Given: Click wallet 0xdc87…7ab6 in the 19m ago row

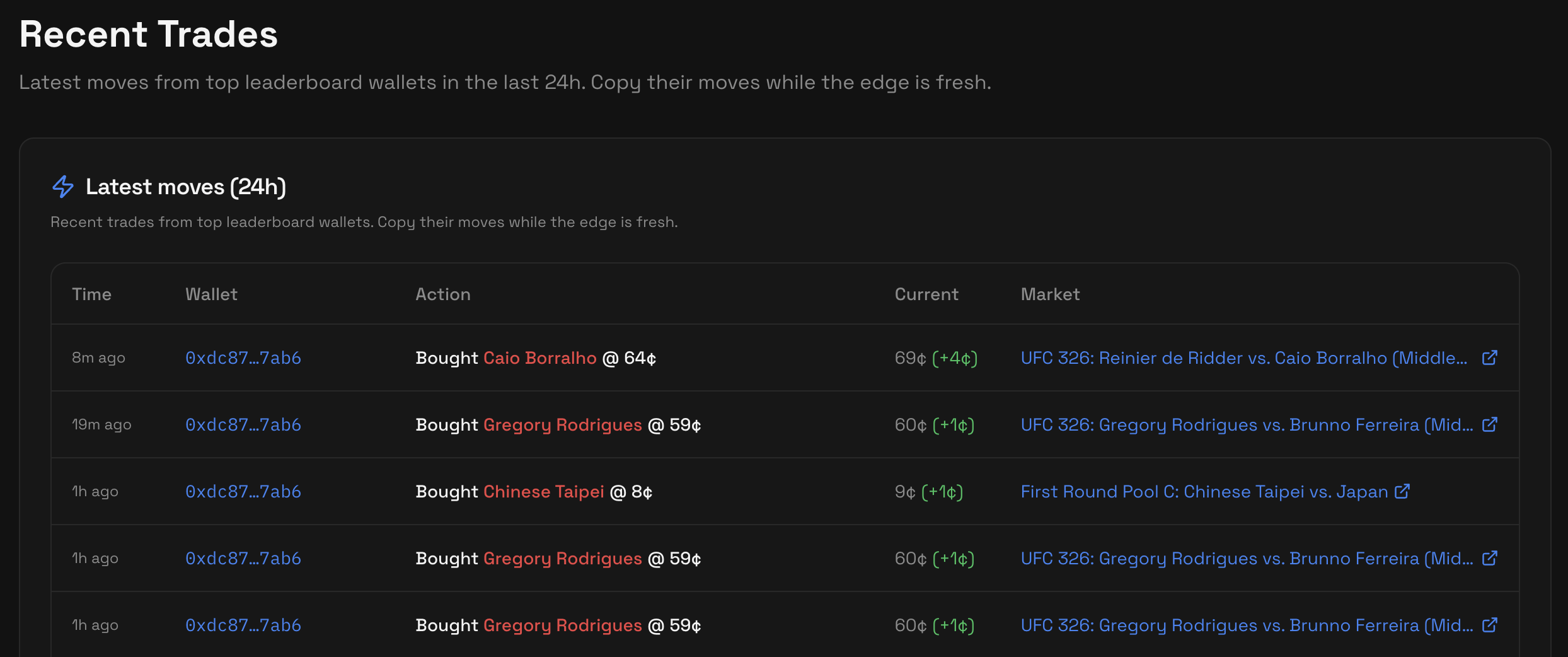Looking at the screenshot, I should pos(243,424).
